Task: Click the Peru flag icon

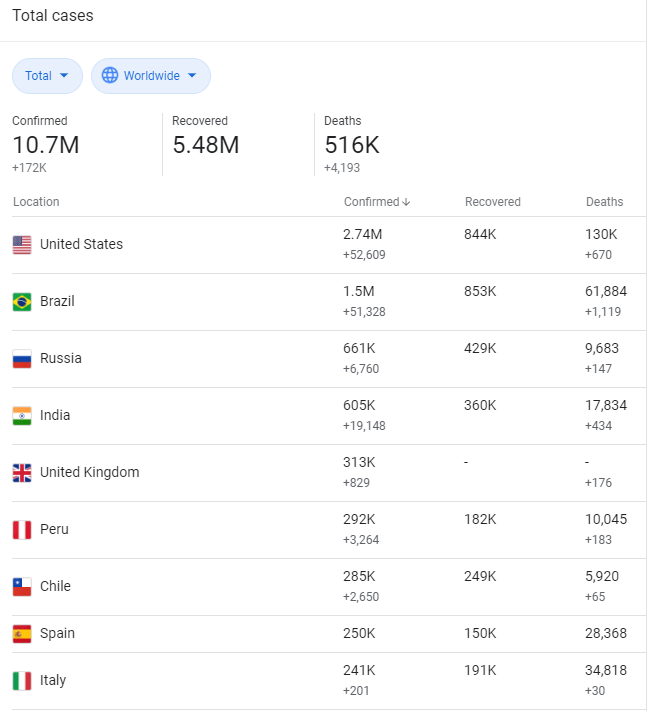Action: [22, 530]
